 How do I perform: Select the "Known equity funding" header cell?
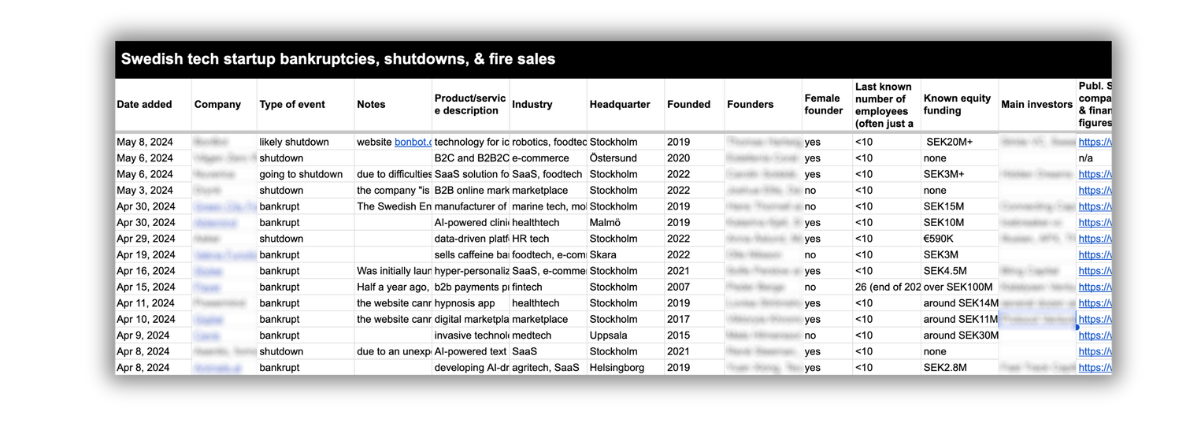point(957,104)
